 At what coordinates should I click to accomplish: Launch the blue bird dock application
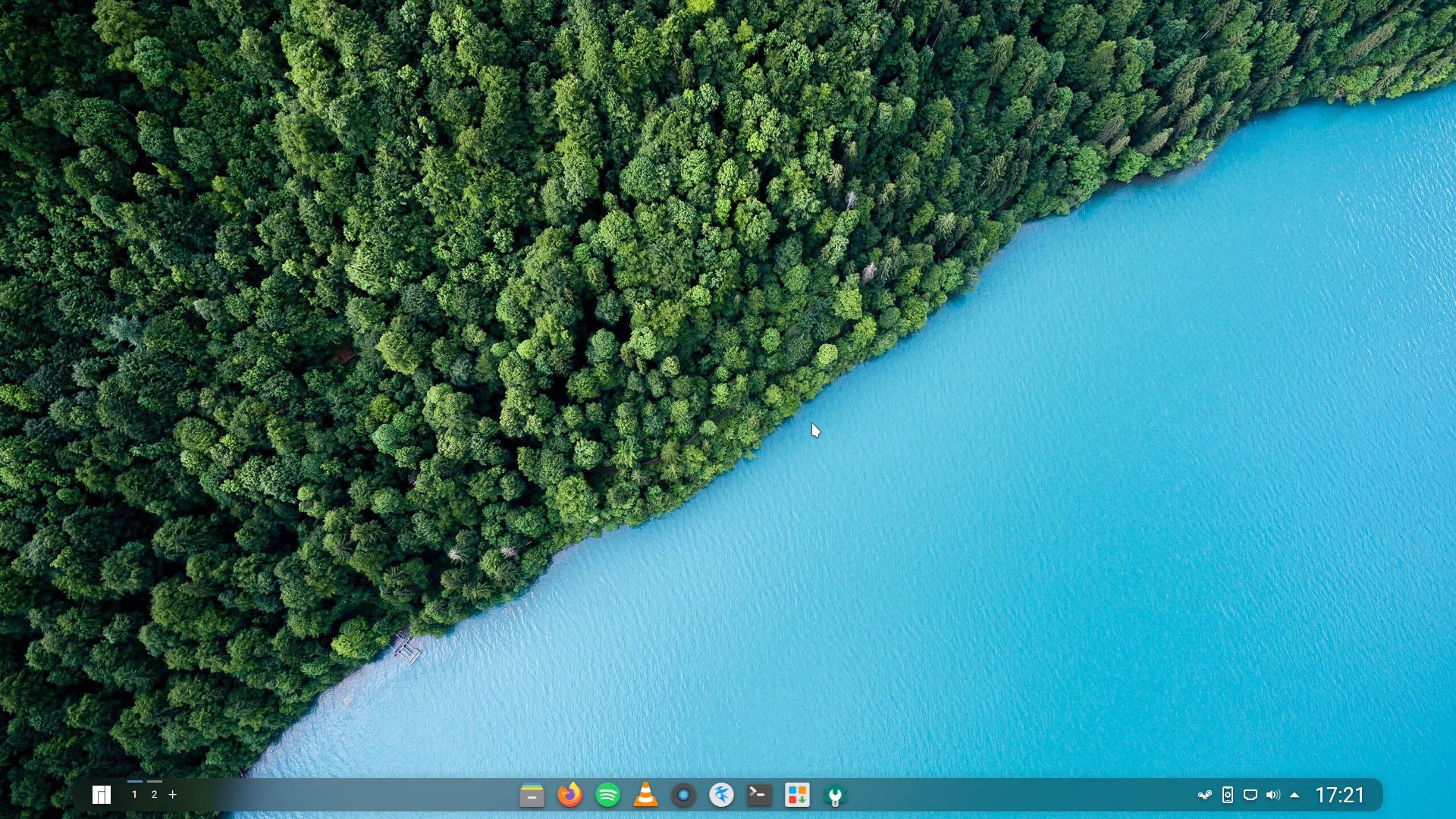point(721,795)
